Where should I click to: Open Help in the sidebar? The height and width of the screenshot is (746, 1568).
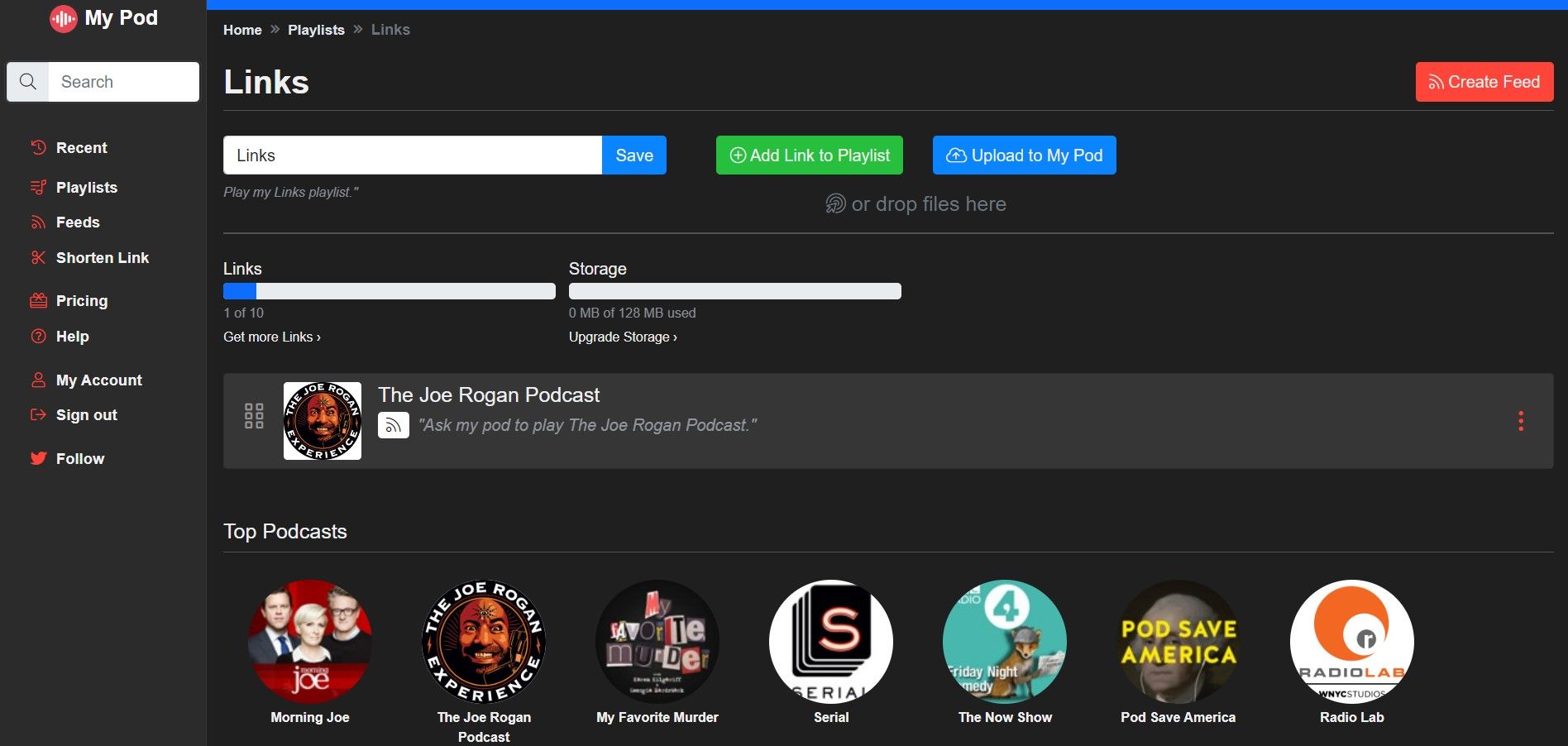tap(73, 337)
